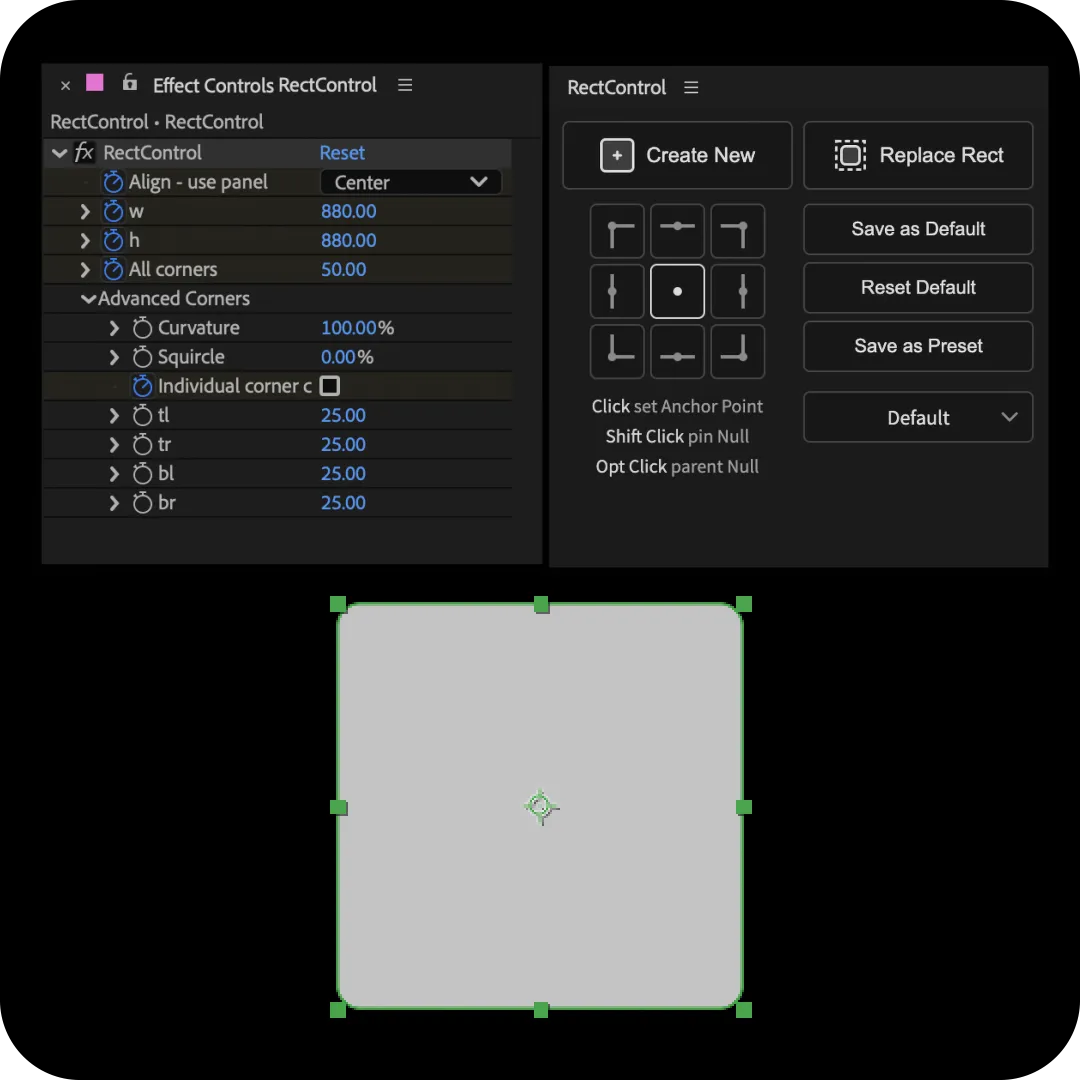Select the RectControl script panel tab
1080x1080 pixels.
click(x=616, y=87)
